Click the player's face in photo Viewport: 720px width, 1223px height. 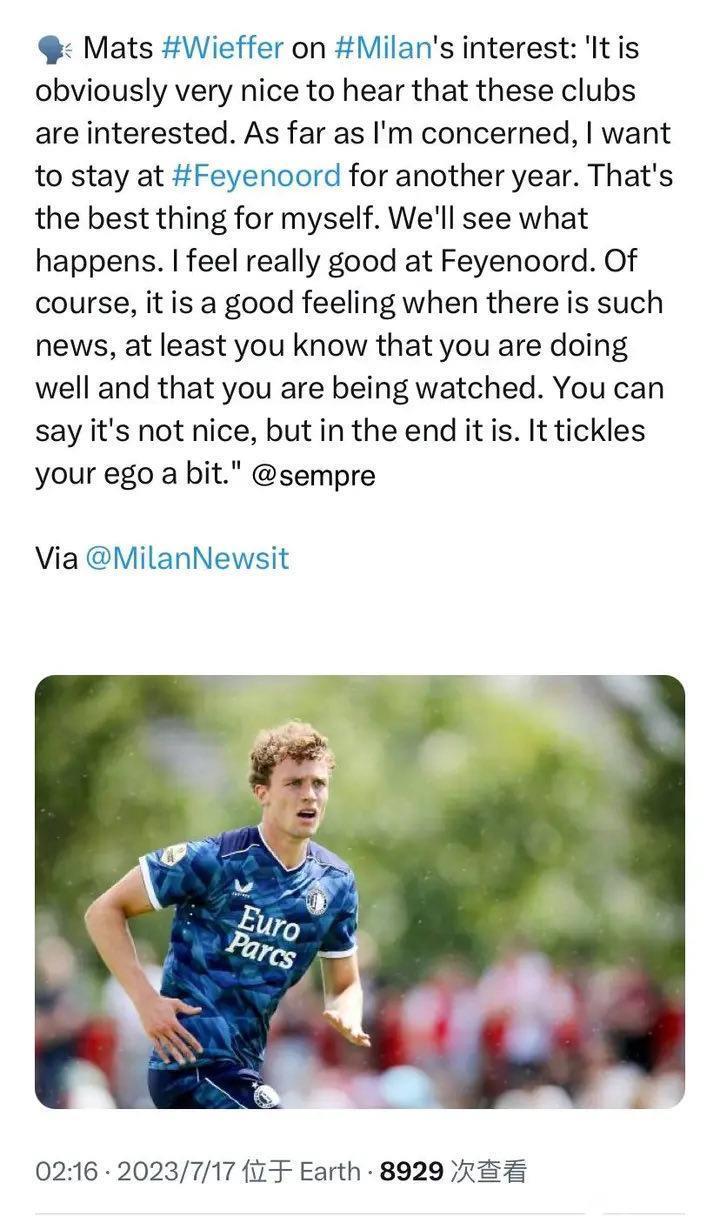[291, 790]
